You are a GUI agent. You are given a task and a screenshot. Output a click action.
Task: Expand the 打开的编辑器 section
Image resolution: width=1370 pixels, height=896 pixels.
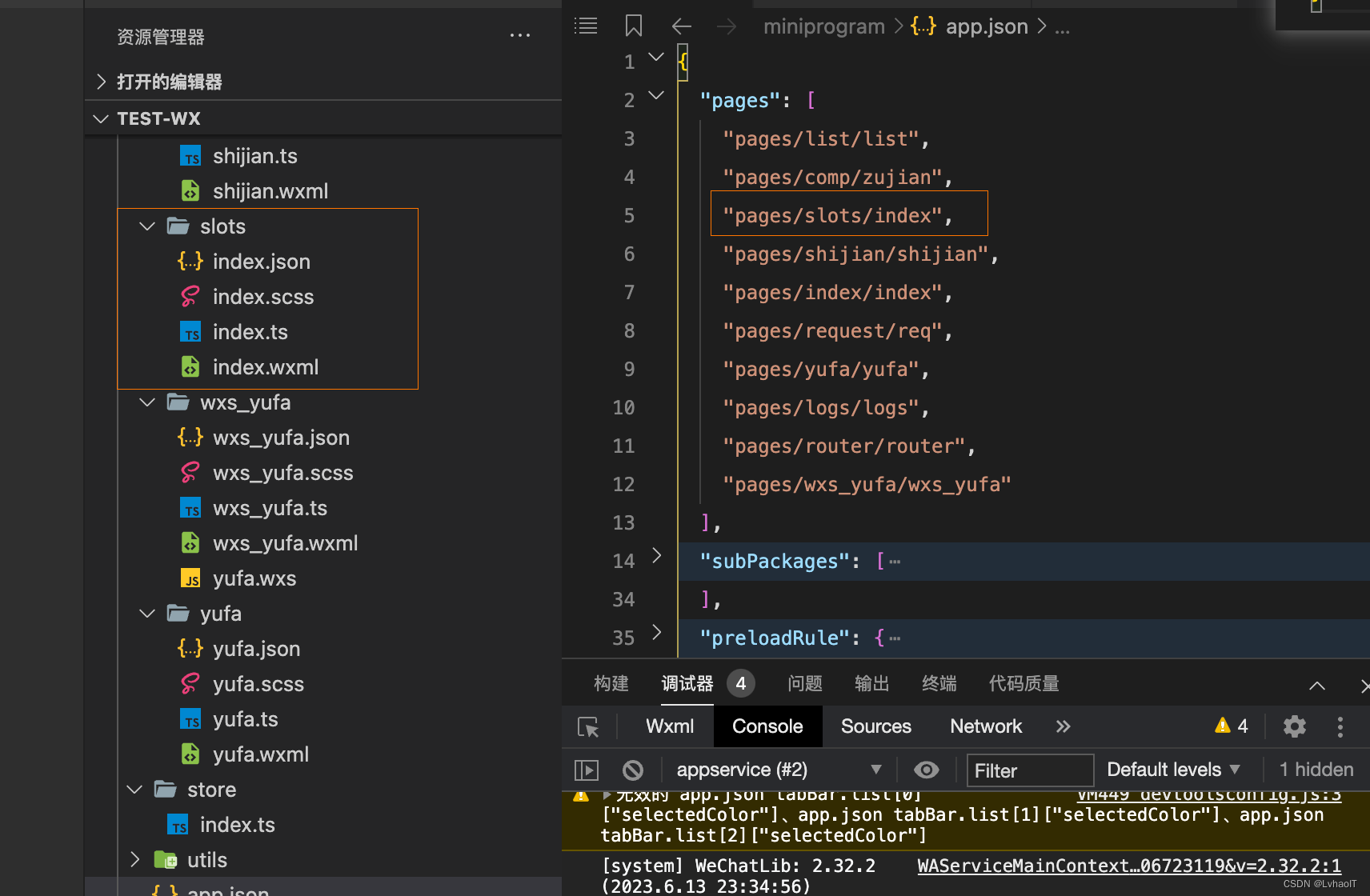[102, 82]
